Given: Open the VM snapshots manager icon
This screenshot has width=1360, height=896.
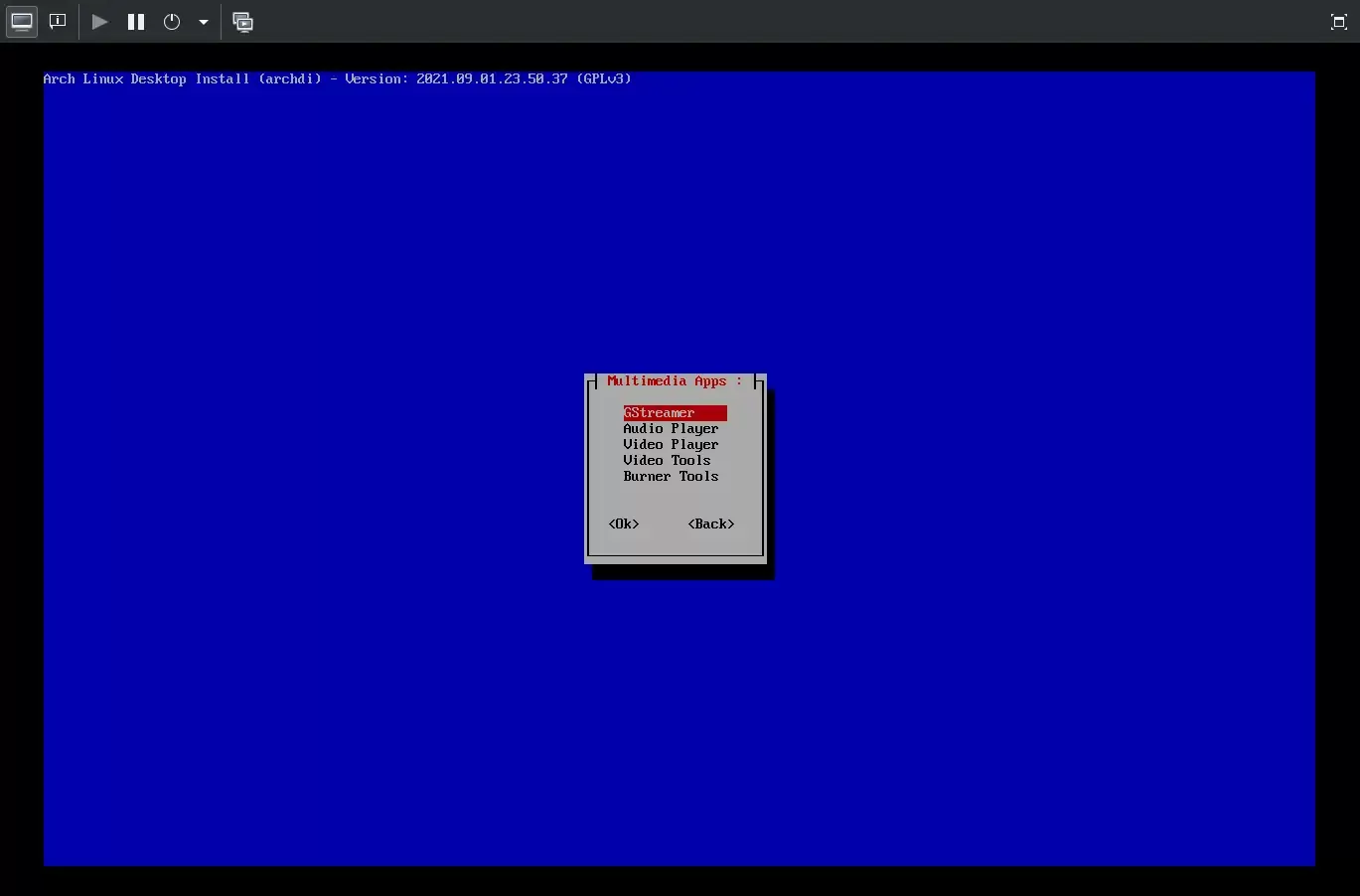Looking at the screenshot, I should (242, 22).
